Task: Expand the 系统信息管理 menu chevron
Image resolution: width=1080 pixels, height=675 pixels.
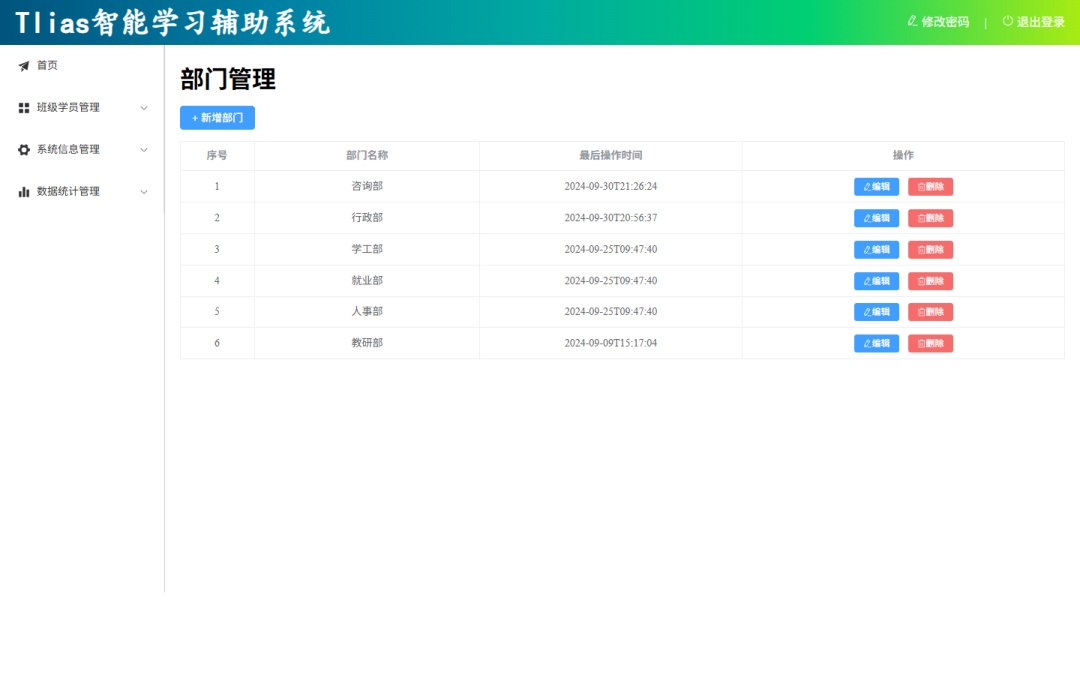Action: 144,150
